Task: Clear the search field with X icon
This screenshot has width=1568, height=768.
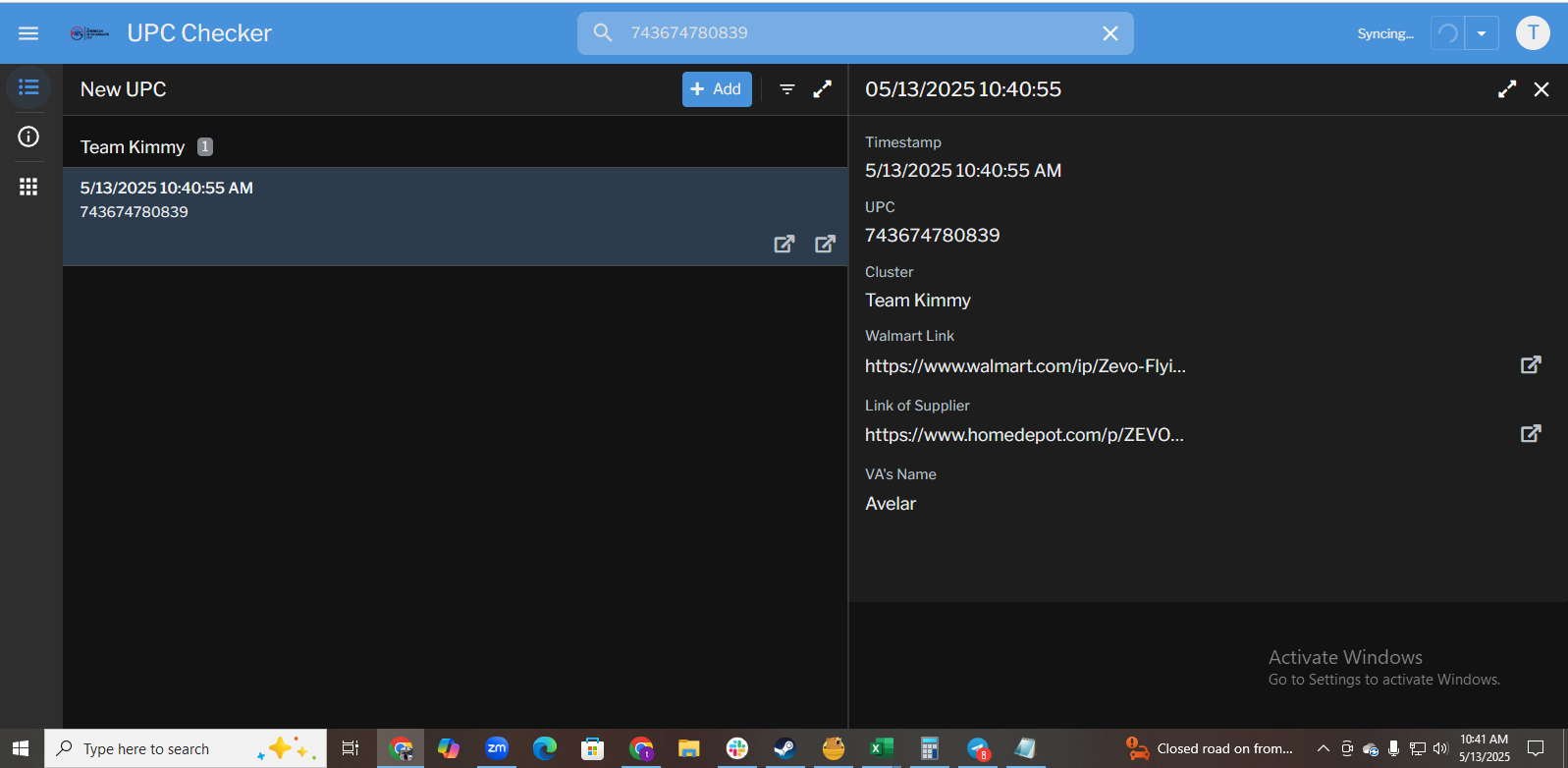Action: (1109, 33)
